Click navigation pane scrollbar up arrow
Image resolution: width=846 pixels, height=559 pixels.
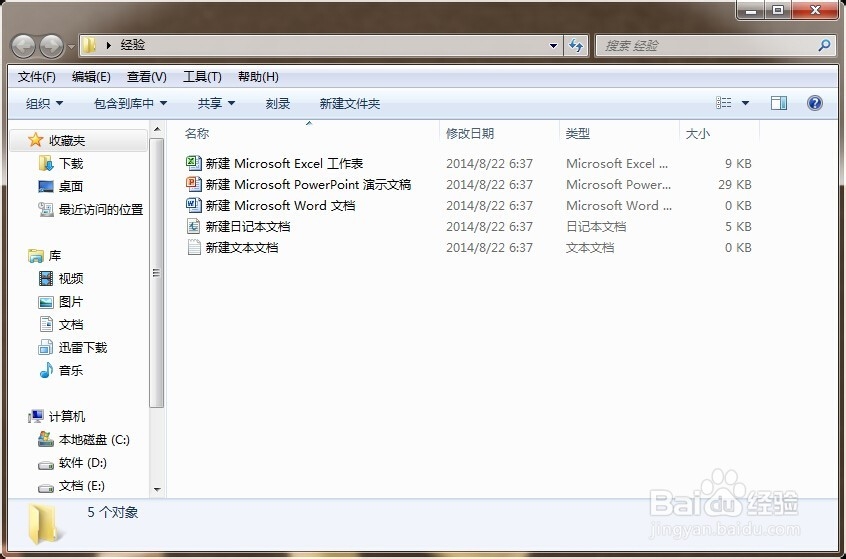pyautogui.click(x=157, y=129)
